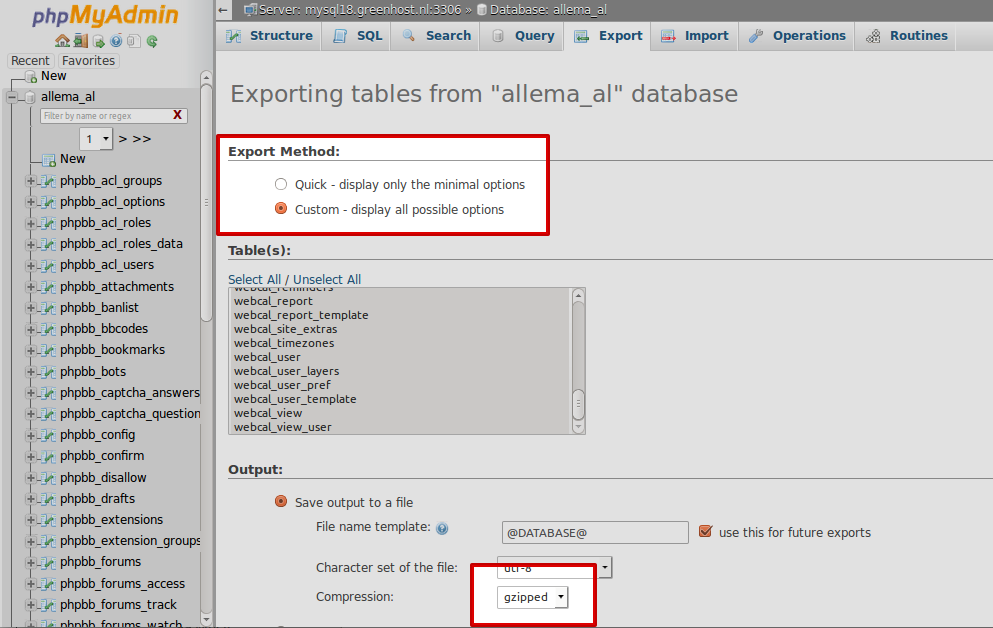Click the new table icon

(49, 160)
